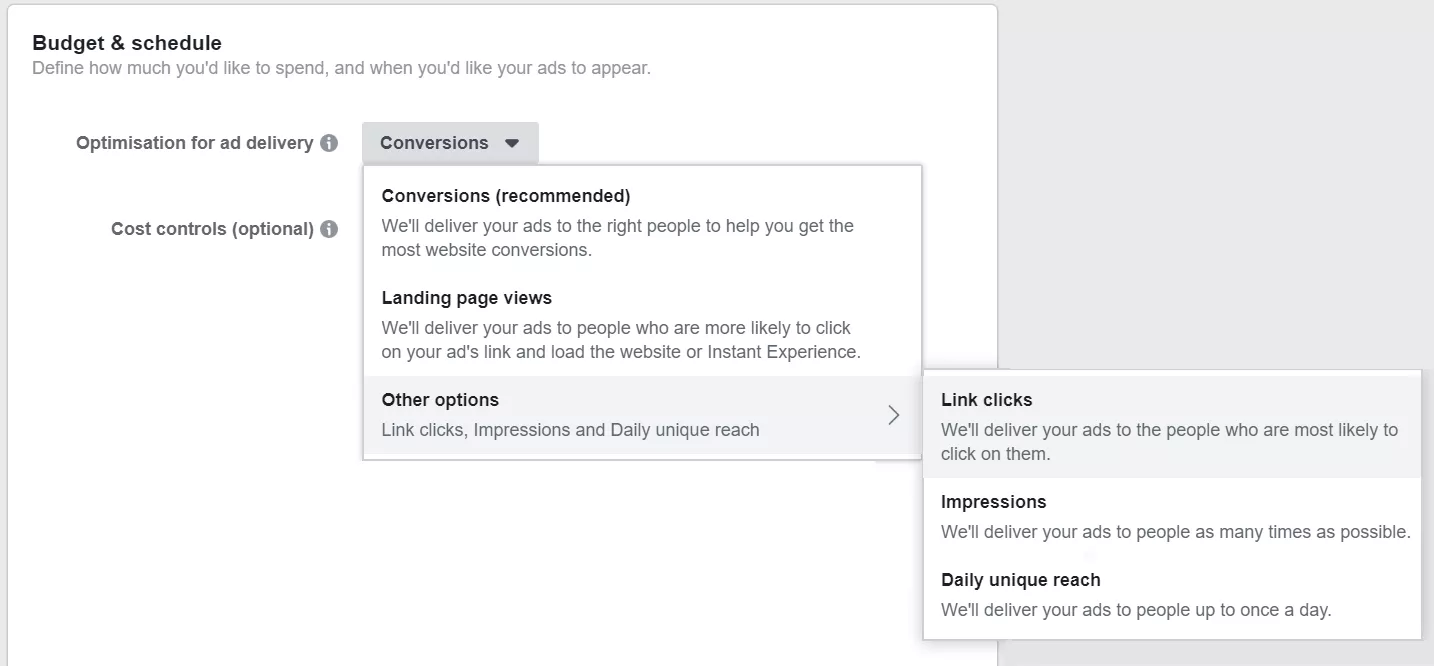
Task: Select Link clicks from the submenu
Action: point(986,400)
